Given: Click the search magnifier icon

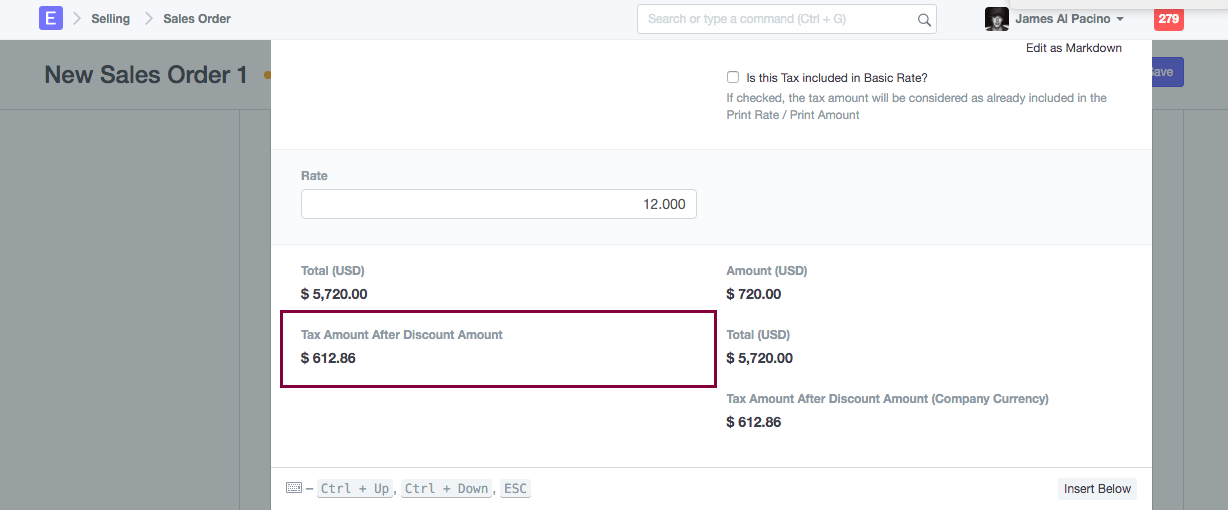Looking at the screenshot, I should [x=924, y=19].
